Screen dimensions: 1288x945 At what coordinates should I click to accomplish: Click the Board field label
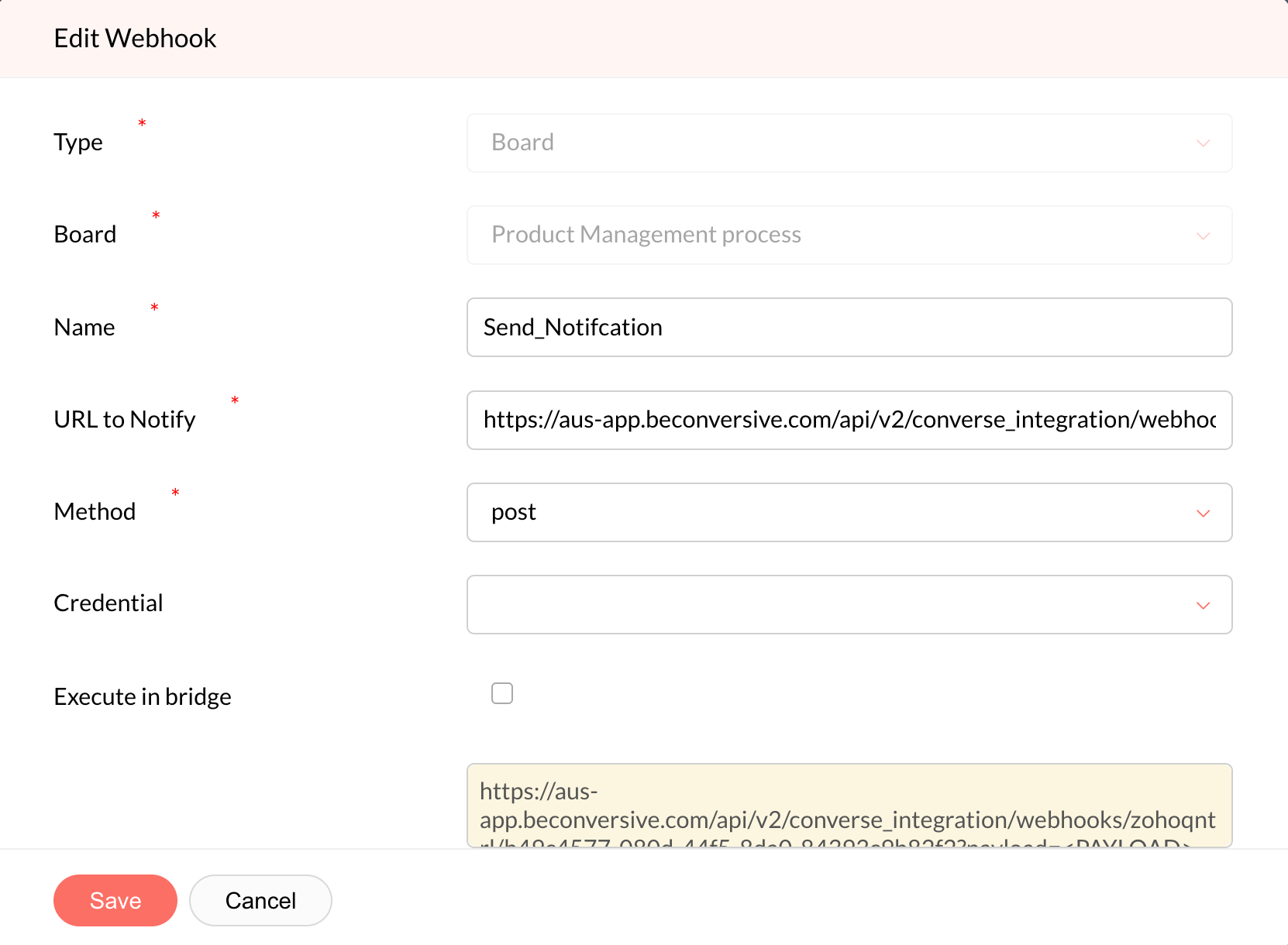pyautogui.click(x=85, y=234)
